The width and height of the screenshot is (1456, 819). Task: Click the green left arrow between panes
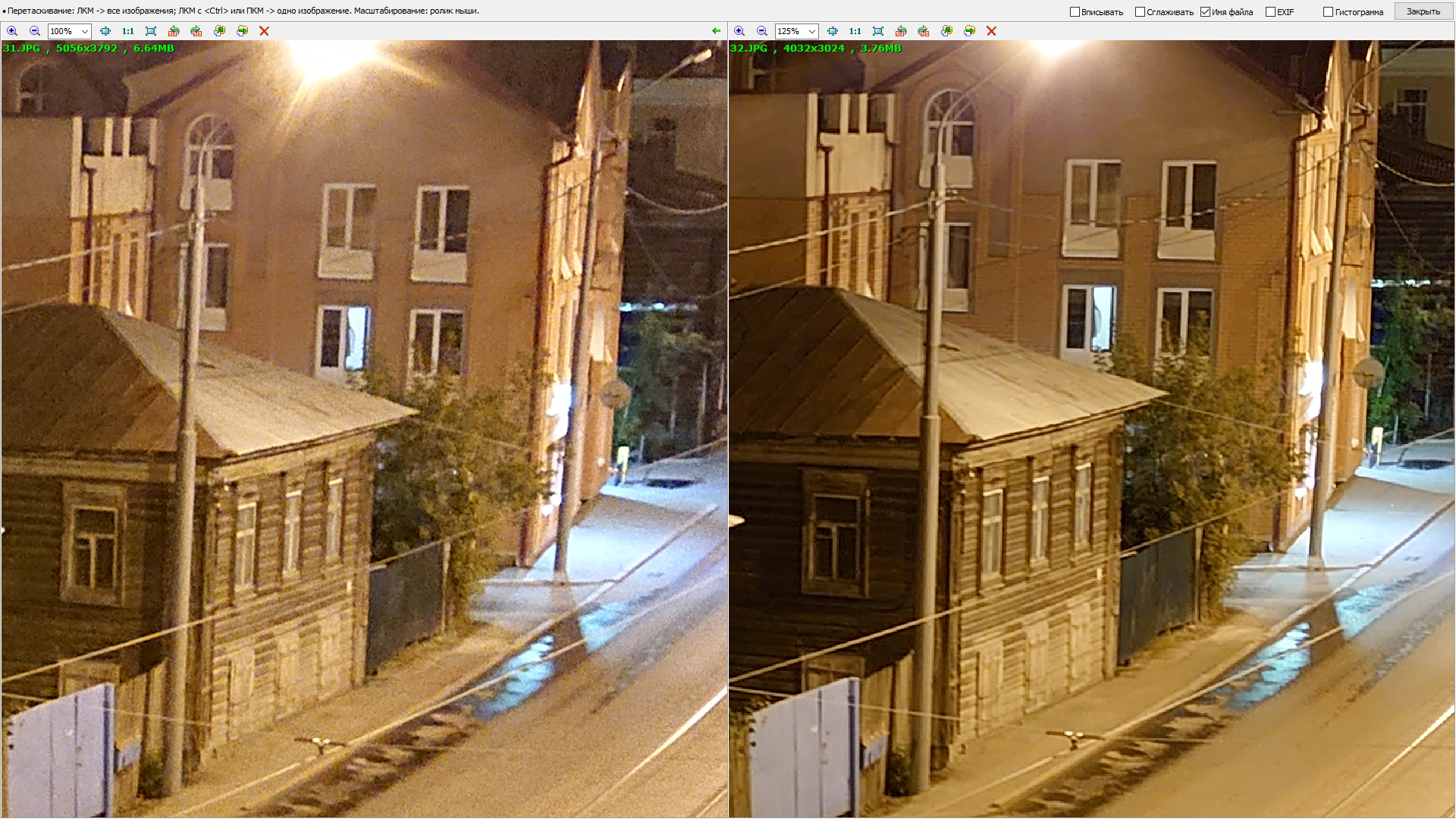tap(716, 31)
